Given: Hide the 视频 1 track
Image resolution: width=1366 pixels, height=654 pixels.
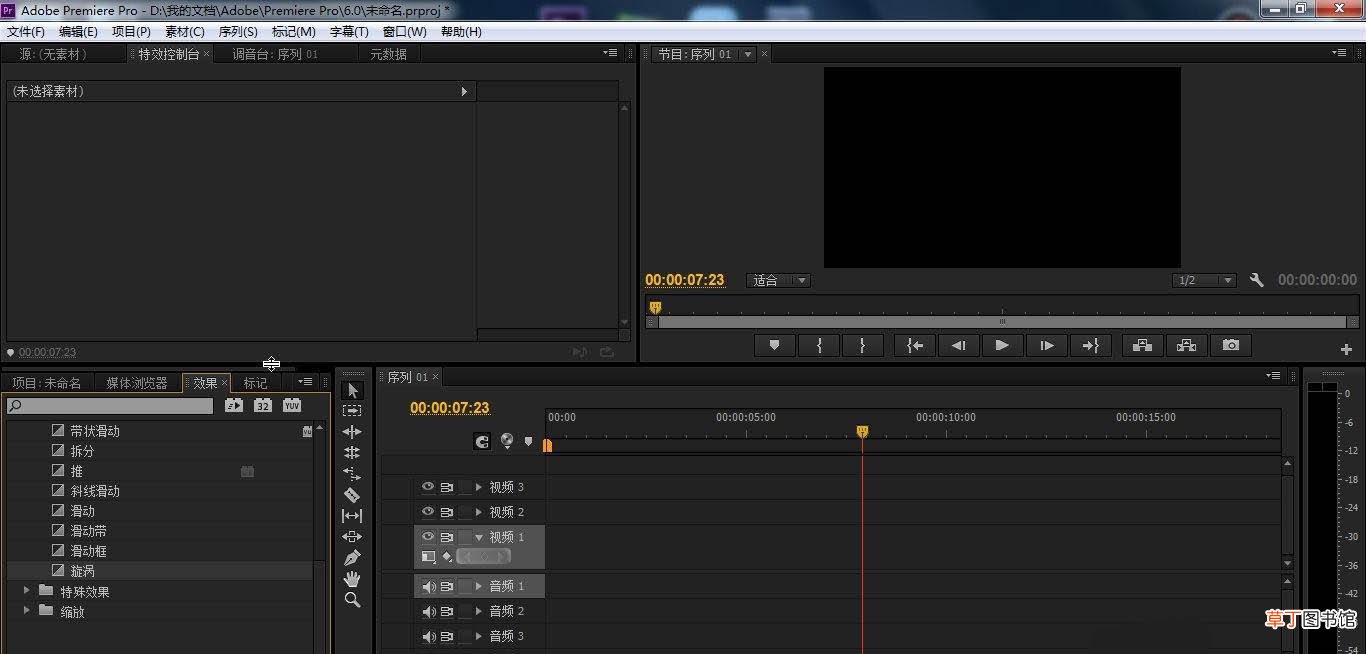Looking at the screenshot, I should click(x=428, y=537).
